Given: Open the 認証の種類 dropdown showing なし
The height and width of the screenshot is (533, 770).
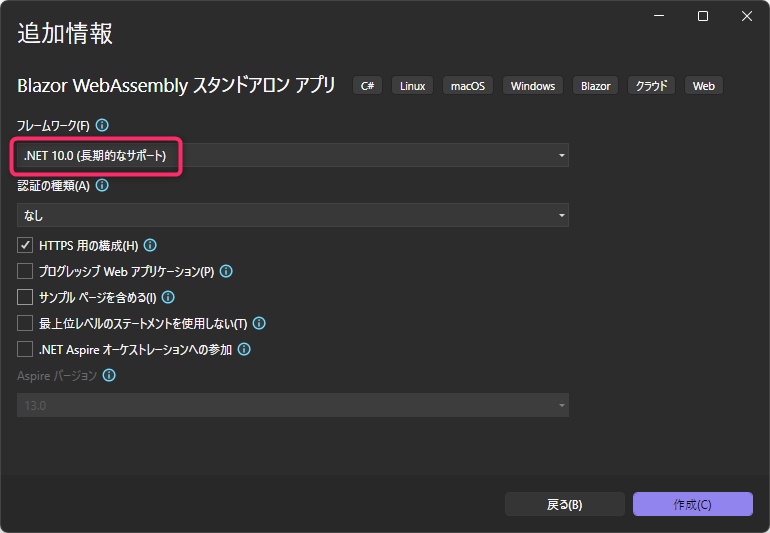Looking at the screenshot, I should pos(293,215).
